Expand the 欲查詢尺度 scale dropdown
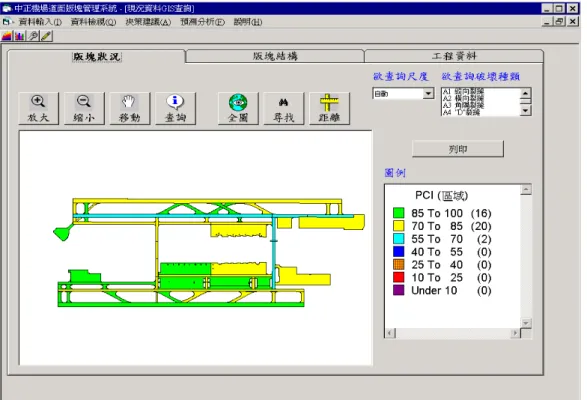587x400 pixels. click(x=428, y=94)
